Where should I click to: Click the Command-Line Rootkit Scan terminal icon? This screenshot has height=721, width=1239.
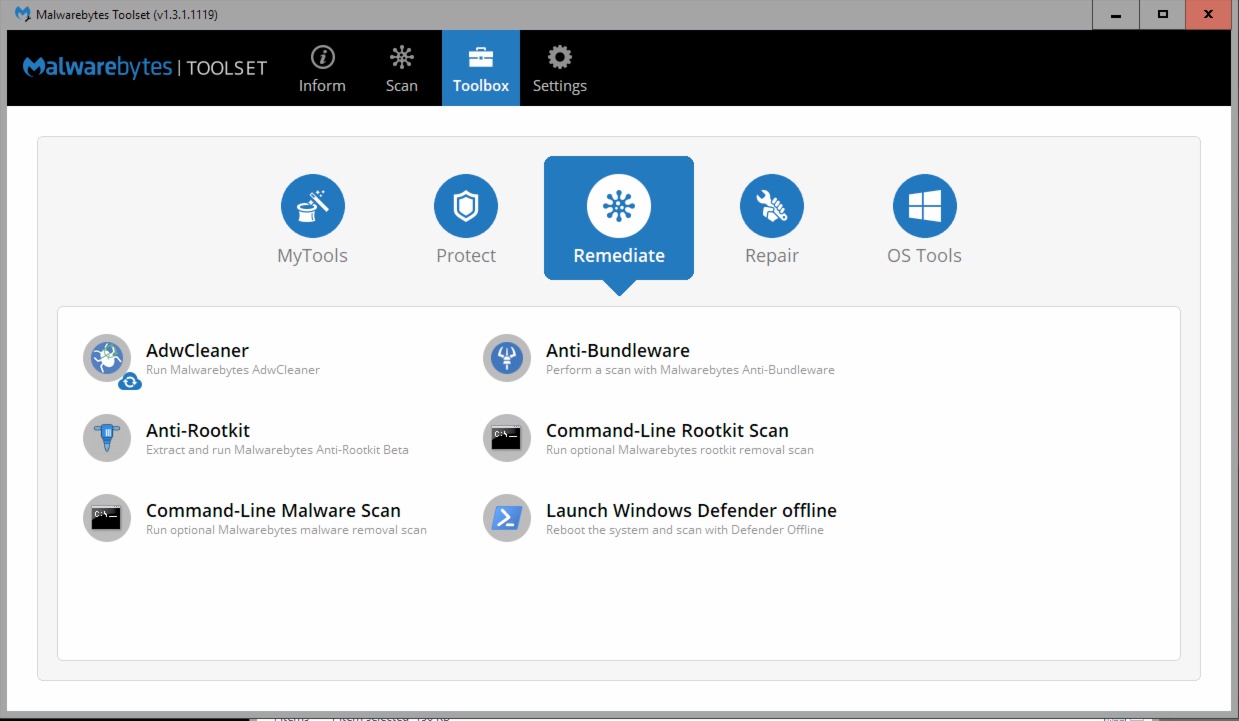tap(506, 438)
